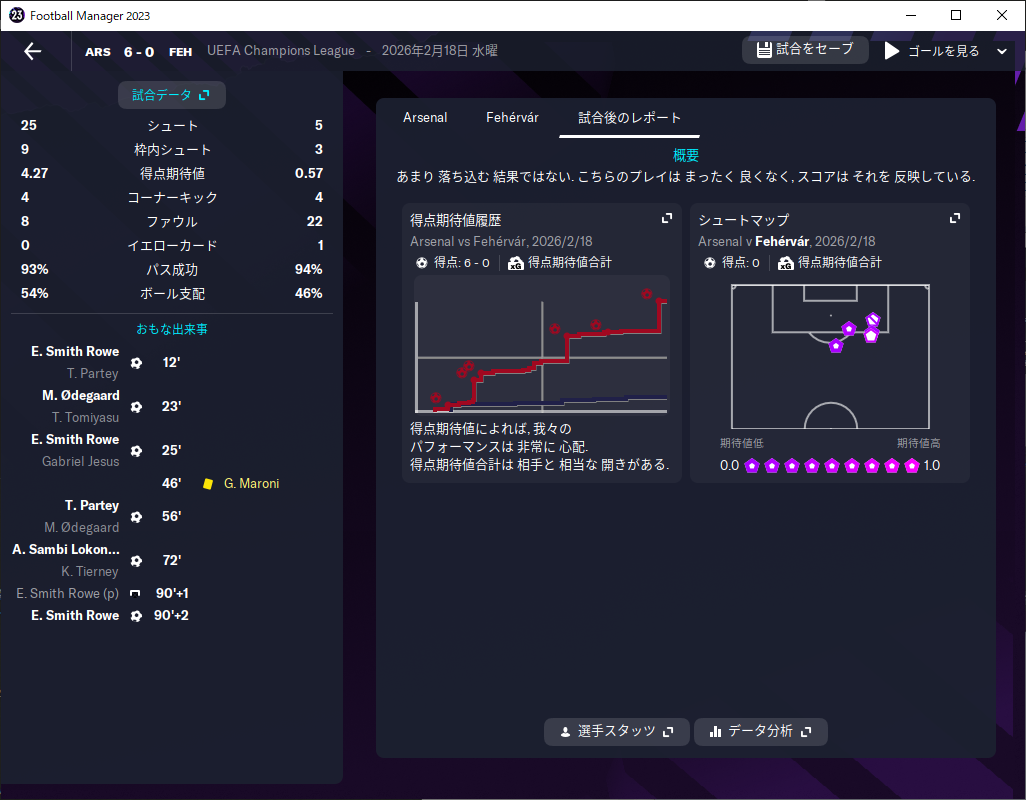Click the ボール支配 stat row label
Screen dimensions: 1026x800
(172, 294)
